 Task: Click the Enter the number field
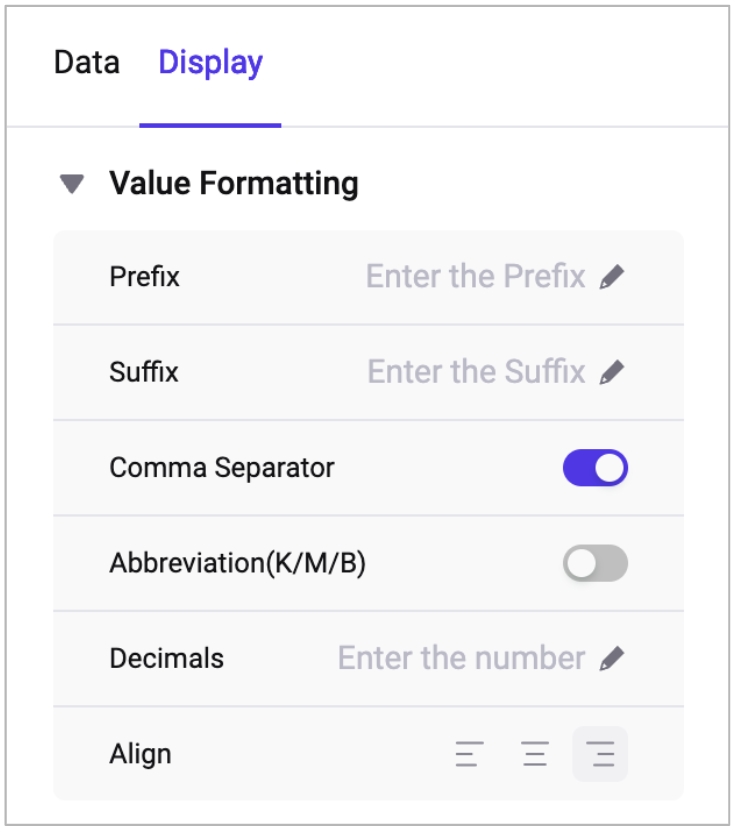tap(461, 658)
